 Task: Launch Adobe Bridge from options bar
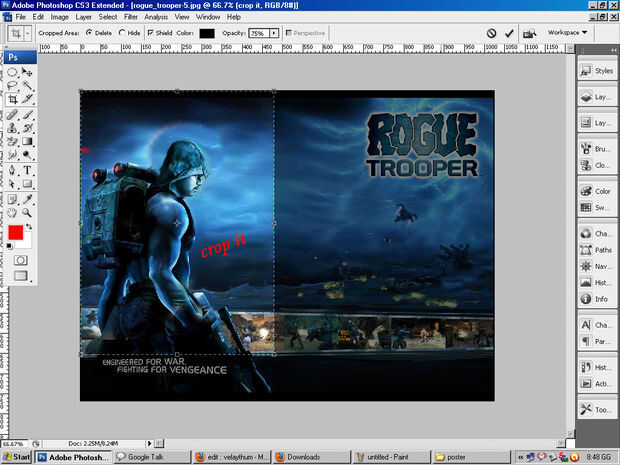coord(529,34)
